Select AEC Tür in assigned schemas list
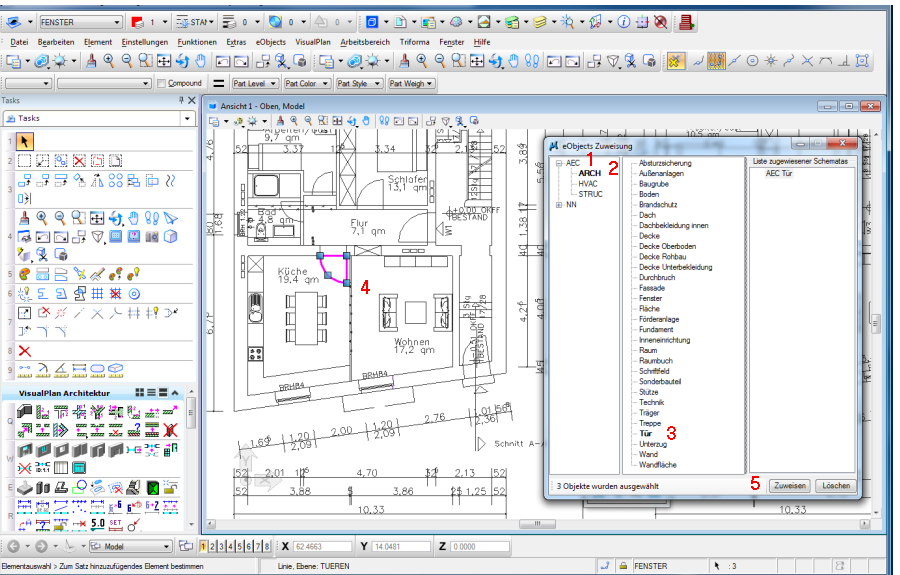The image size is (900, 575). tap(778, 173)
